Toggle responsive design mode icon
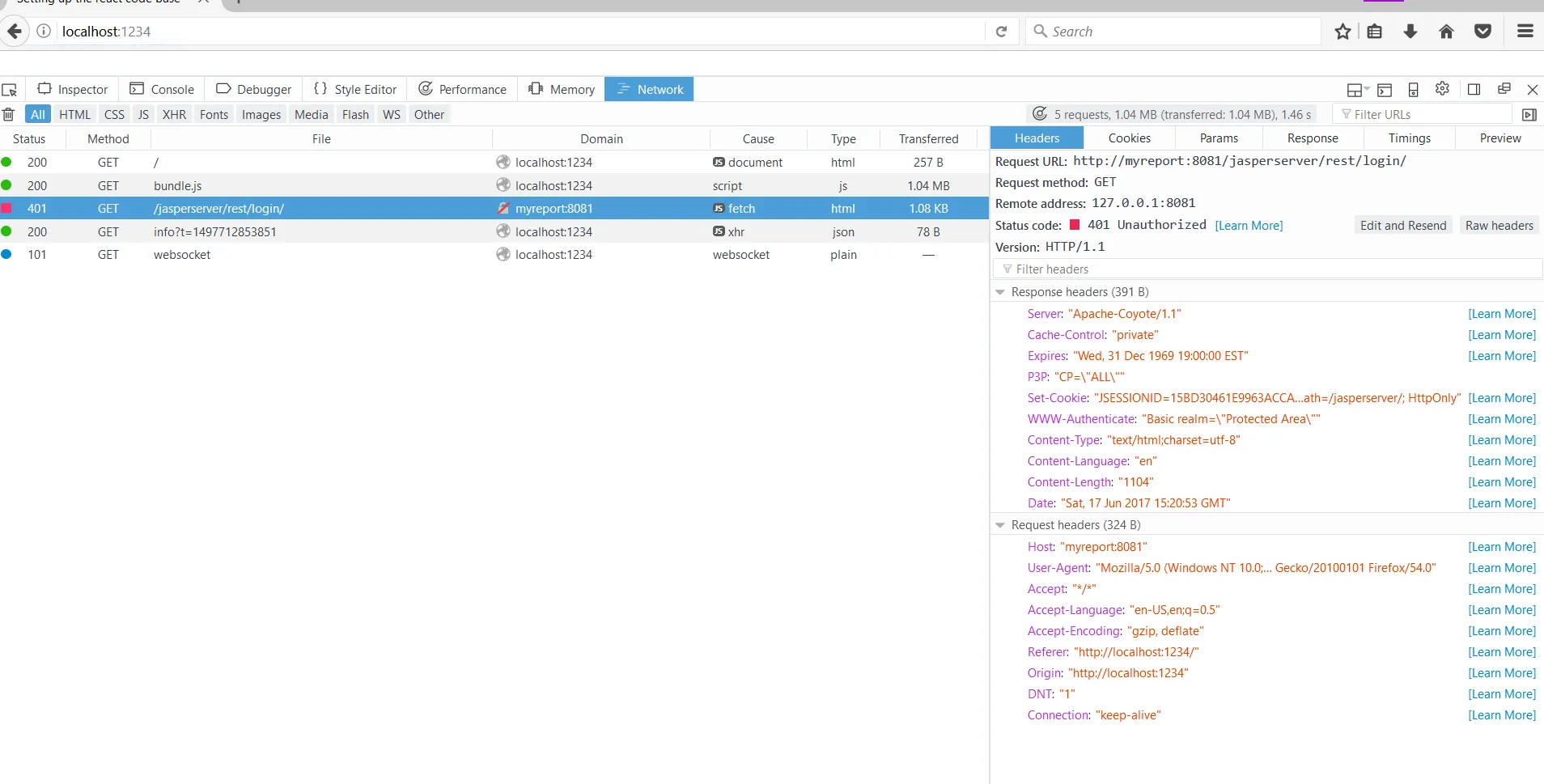The width and height of the screenshot is (1544, 784). tap(1413, 90)
